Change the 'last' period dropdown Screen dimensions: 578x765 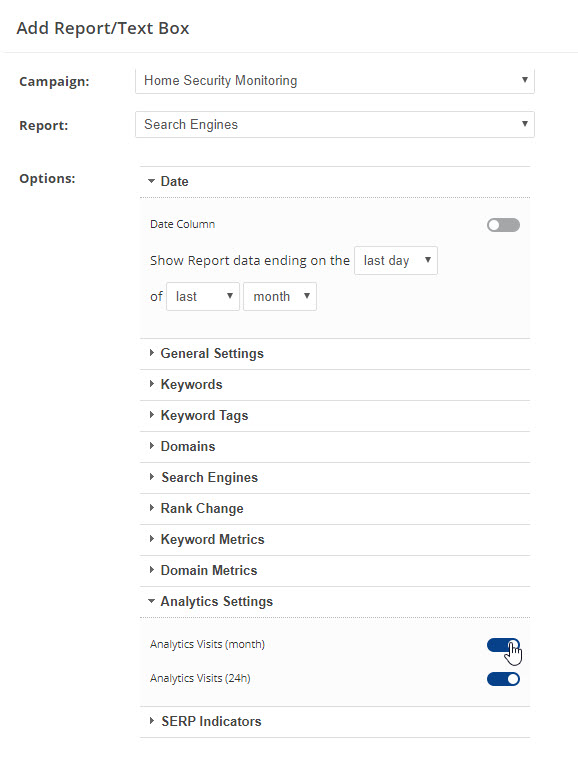coord(203,296)
